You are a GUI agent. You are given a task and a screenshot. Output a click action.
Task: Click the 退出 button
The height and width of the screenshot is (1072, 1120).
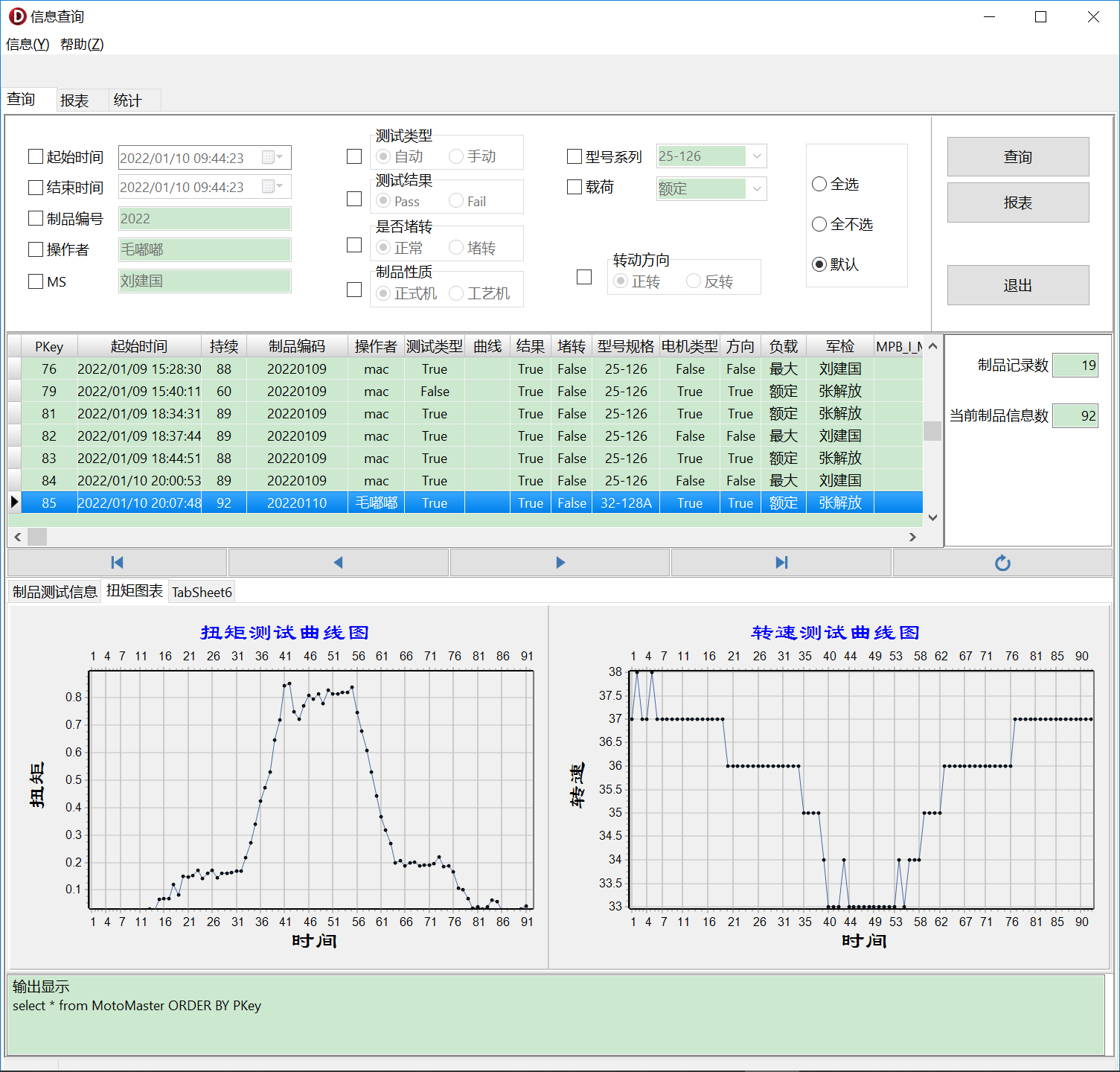(1018, 285)
